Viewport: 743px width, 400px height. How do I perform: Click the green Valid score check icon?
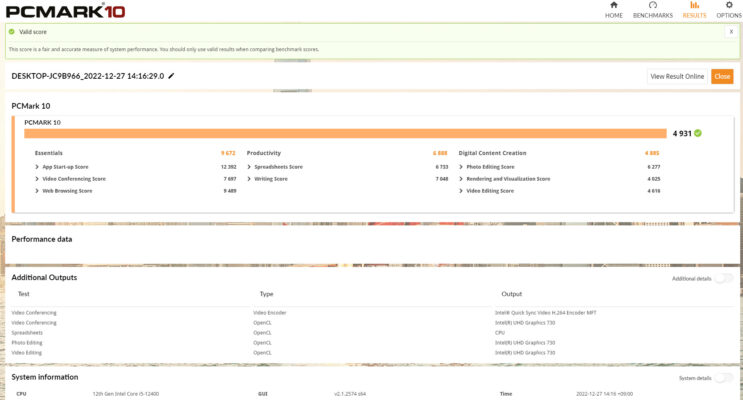(12, 32)
